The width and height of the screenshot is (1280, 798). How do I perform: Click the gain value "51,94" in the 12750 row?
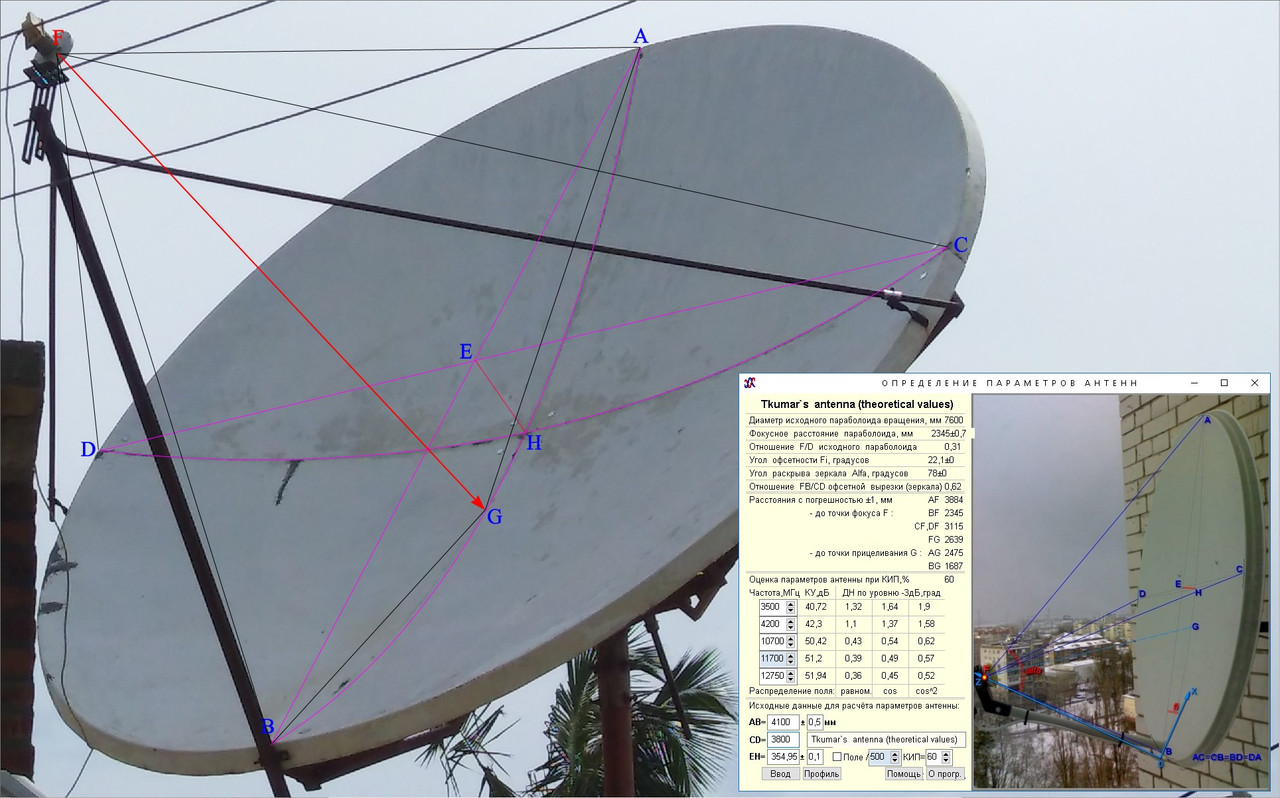click(x=816, y=676)
